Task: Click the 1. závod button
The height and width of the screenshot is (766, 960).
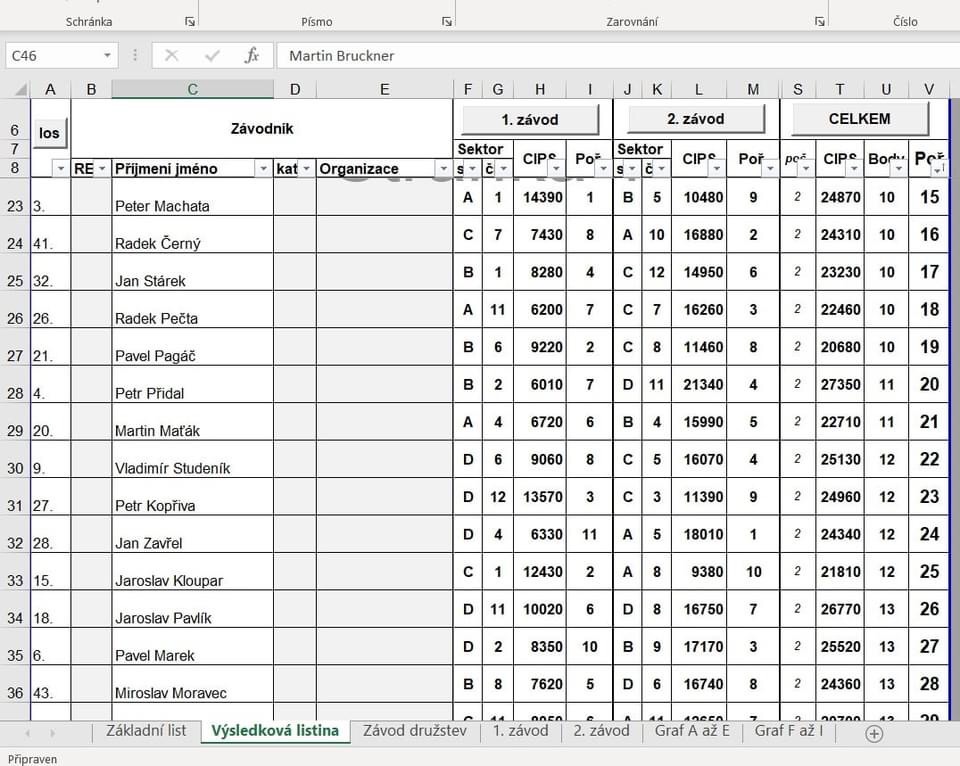Action: click(x=530, y=119)
